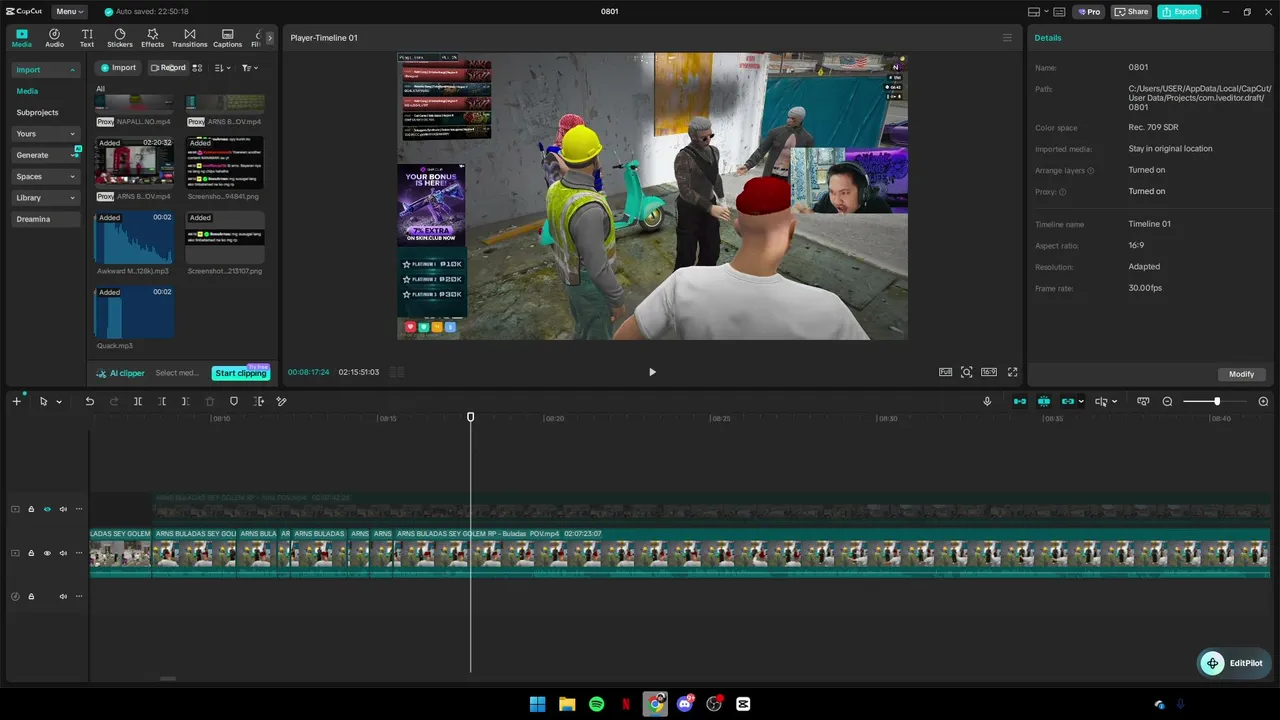Lock the top video track

(x=31, y=509)
